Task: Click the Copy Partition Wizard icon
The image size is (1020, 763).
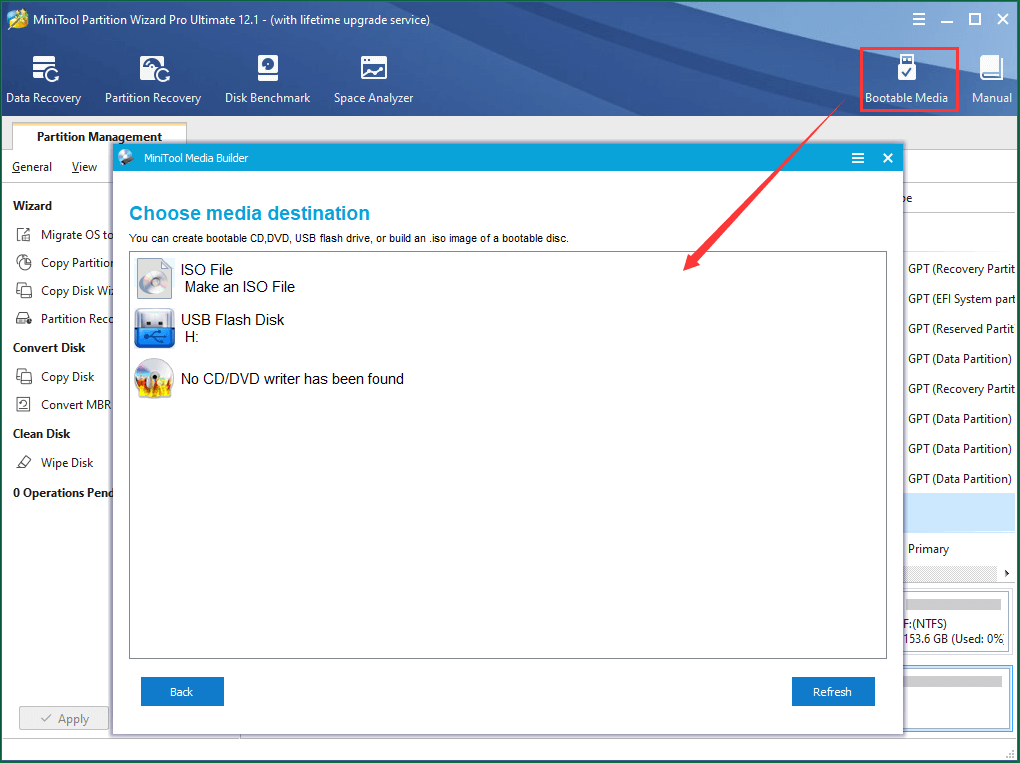Action: click(x=24, y=263)
